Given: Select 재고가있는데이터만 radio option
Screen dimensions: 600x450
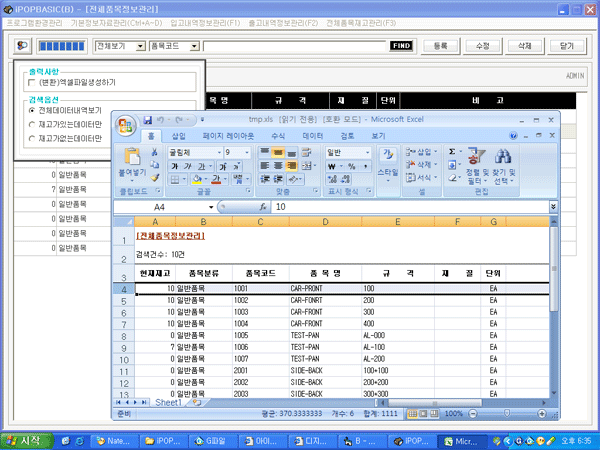Looking at the screenshot, I should (32, 124).
